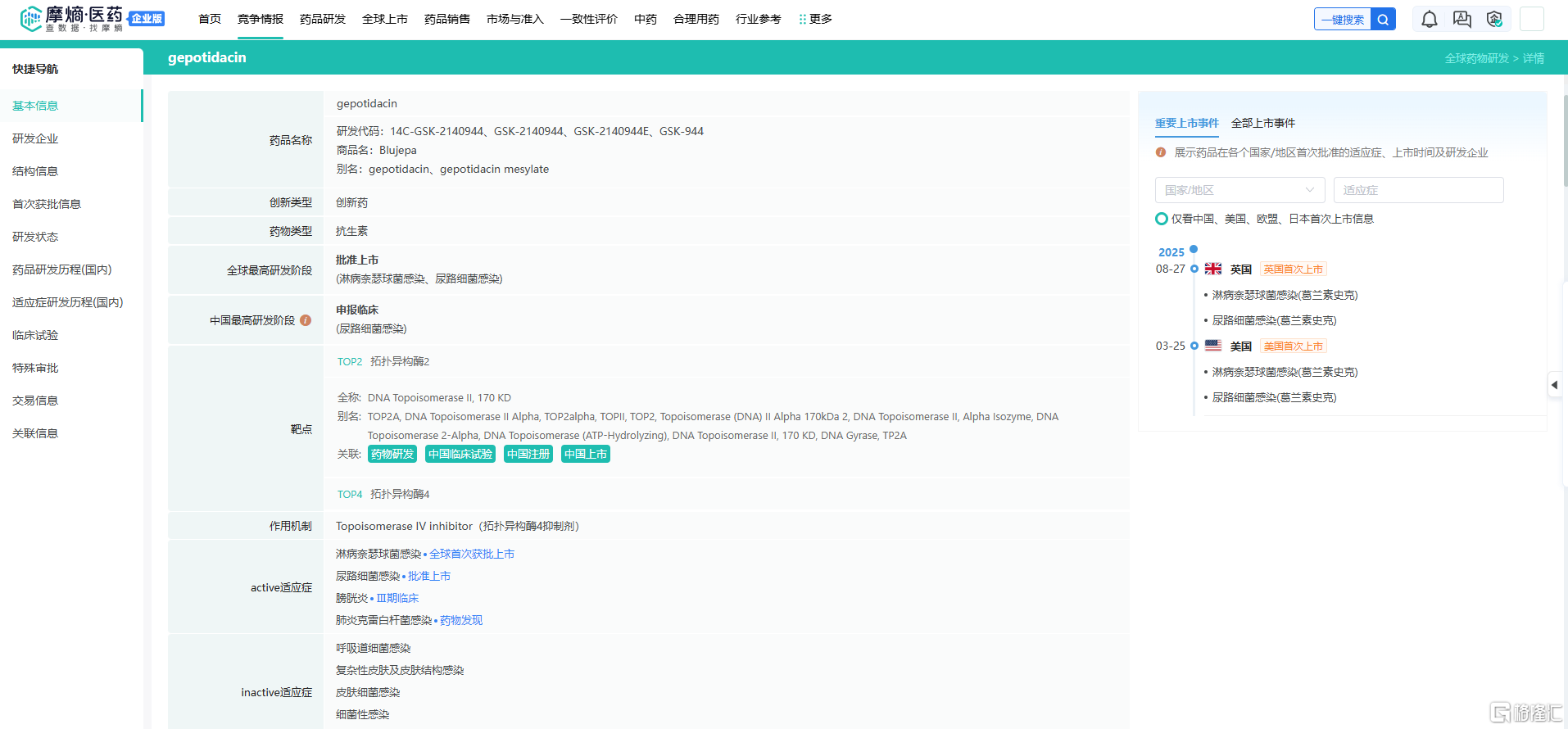Open the 市场与准入 menu

click(515, 19)
